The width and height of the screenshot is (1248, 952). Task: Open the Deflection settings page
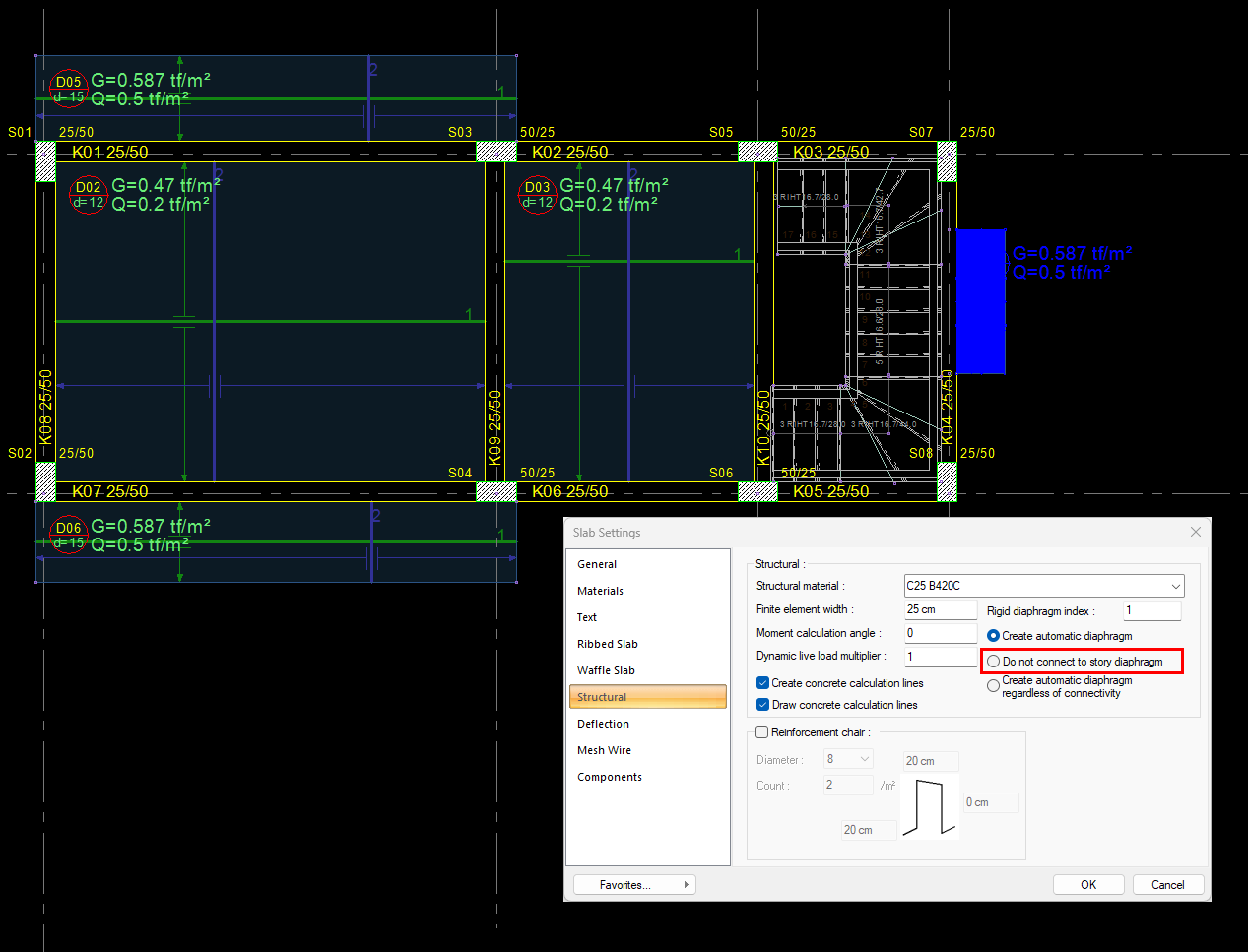pos(603,724)
